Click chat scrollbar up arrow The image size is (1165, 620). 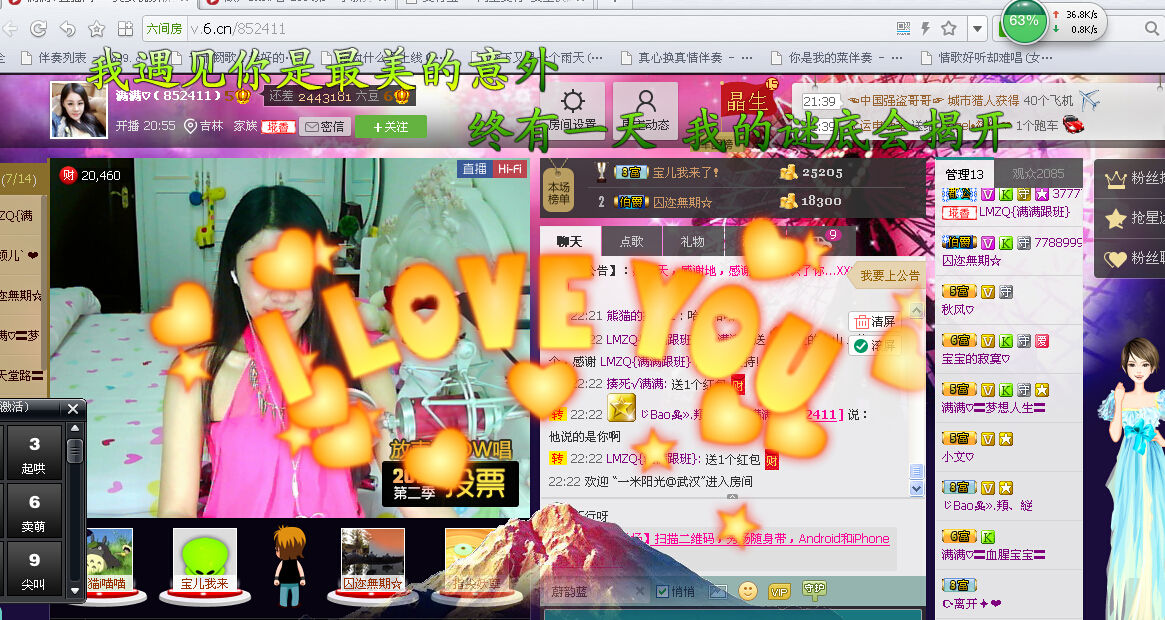(x=917, y=311)
